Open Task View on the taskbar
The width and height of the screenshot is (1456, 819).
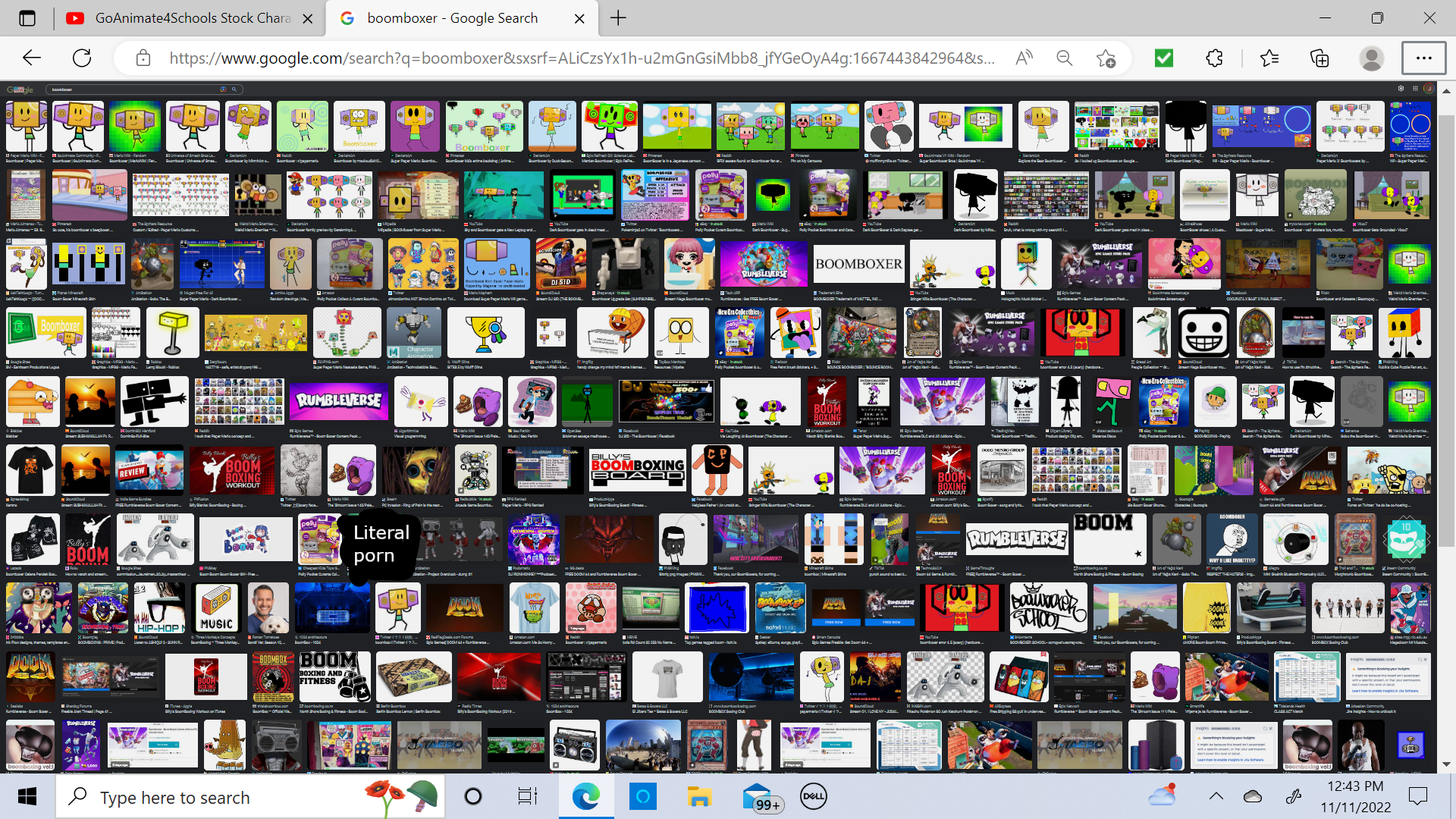tap(527, 797)
